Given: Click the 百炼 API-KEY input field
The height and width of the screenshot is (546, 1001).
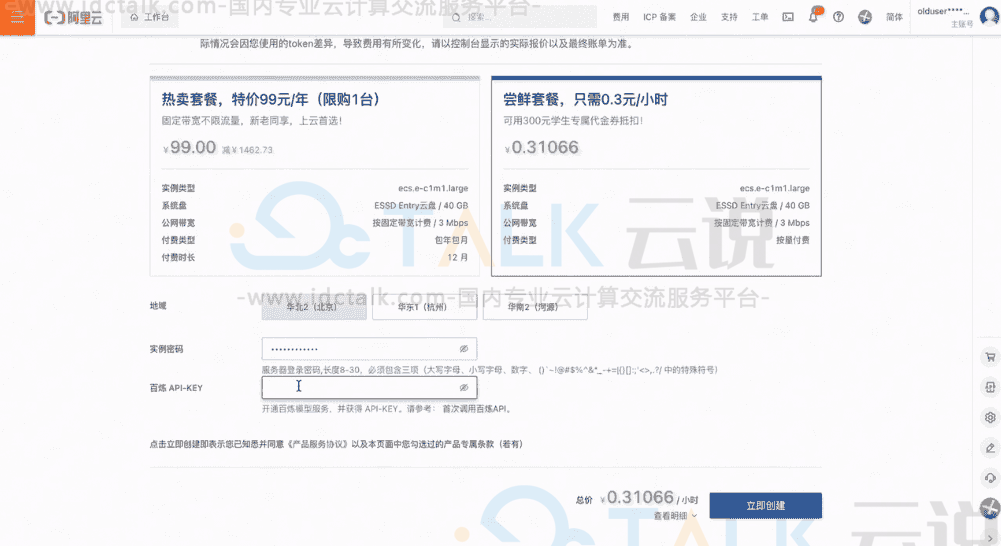Looking at the screenshot, I should tap(369, 388).
